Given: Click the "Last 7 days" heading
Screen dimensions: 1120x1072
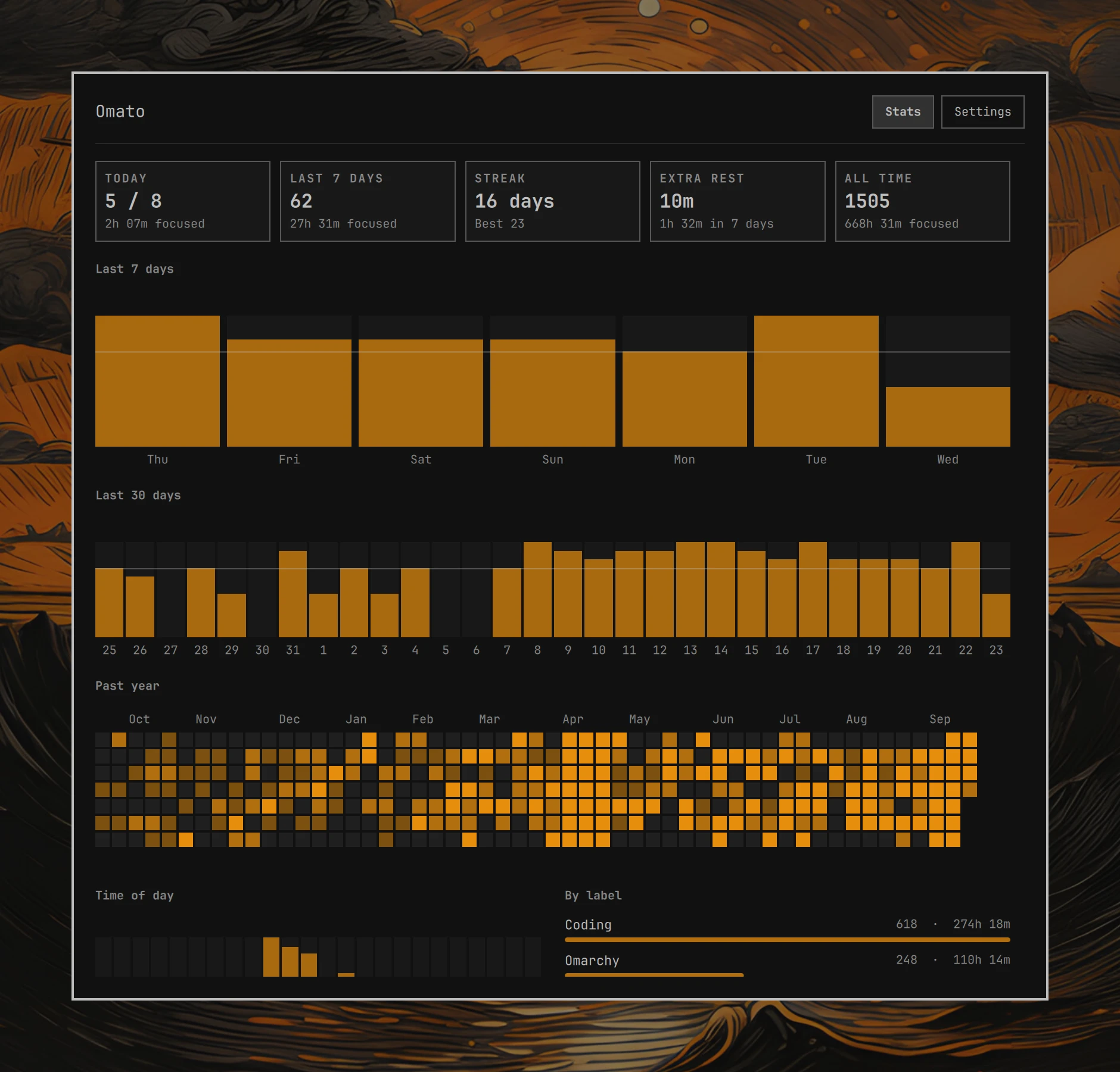Looking at the screenshot, I should pyautogui.click(x=135, y=269).
